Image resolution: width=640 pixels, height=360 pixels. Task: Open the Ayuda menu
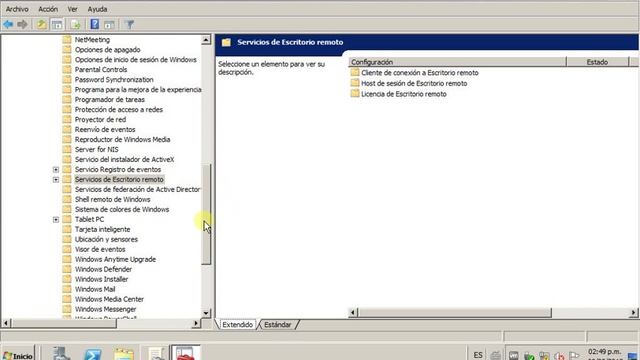(x=97, y=9)
